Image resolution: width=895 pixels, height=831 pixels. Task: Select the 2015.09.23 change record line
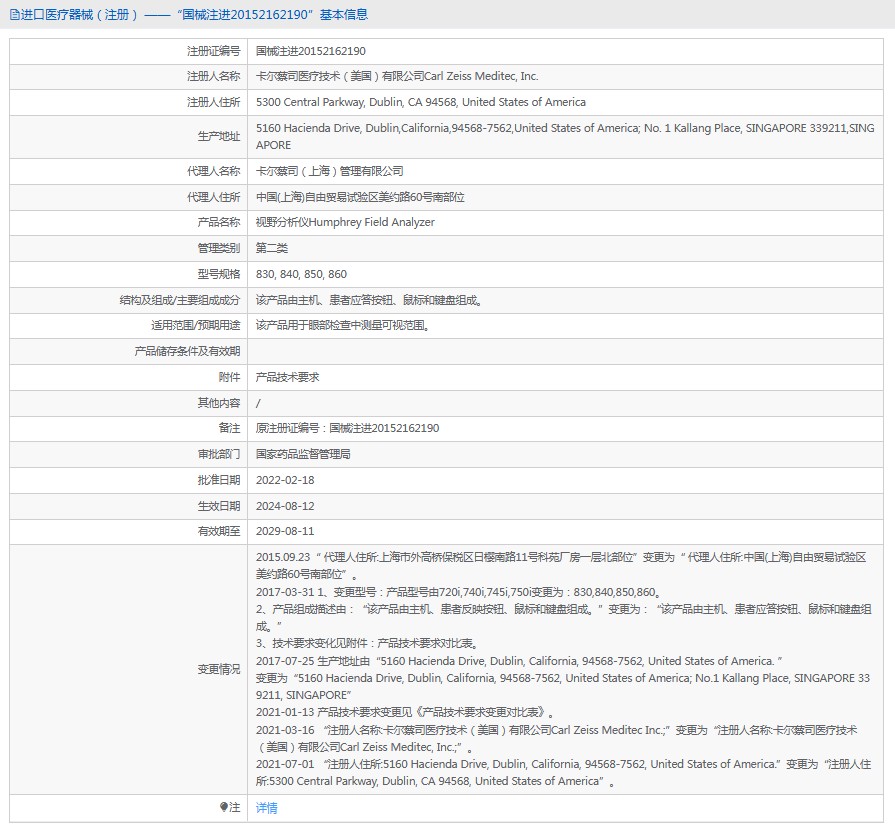click(x=561, y=566)
